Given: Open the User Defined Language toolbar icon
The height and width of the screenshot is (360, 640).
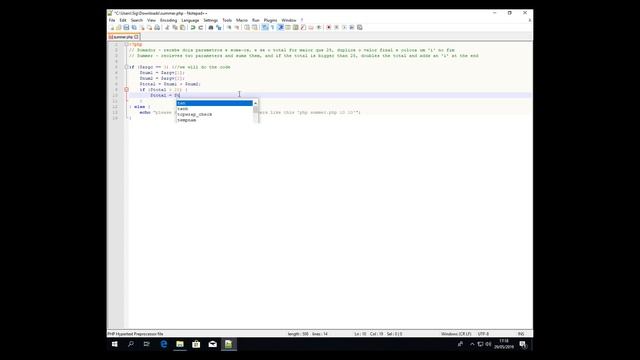Looking at the screenshot, I should pyautogui.click(x=288, y=27).
